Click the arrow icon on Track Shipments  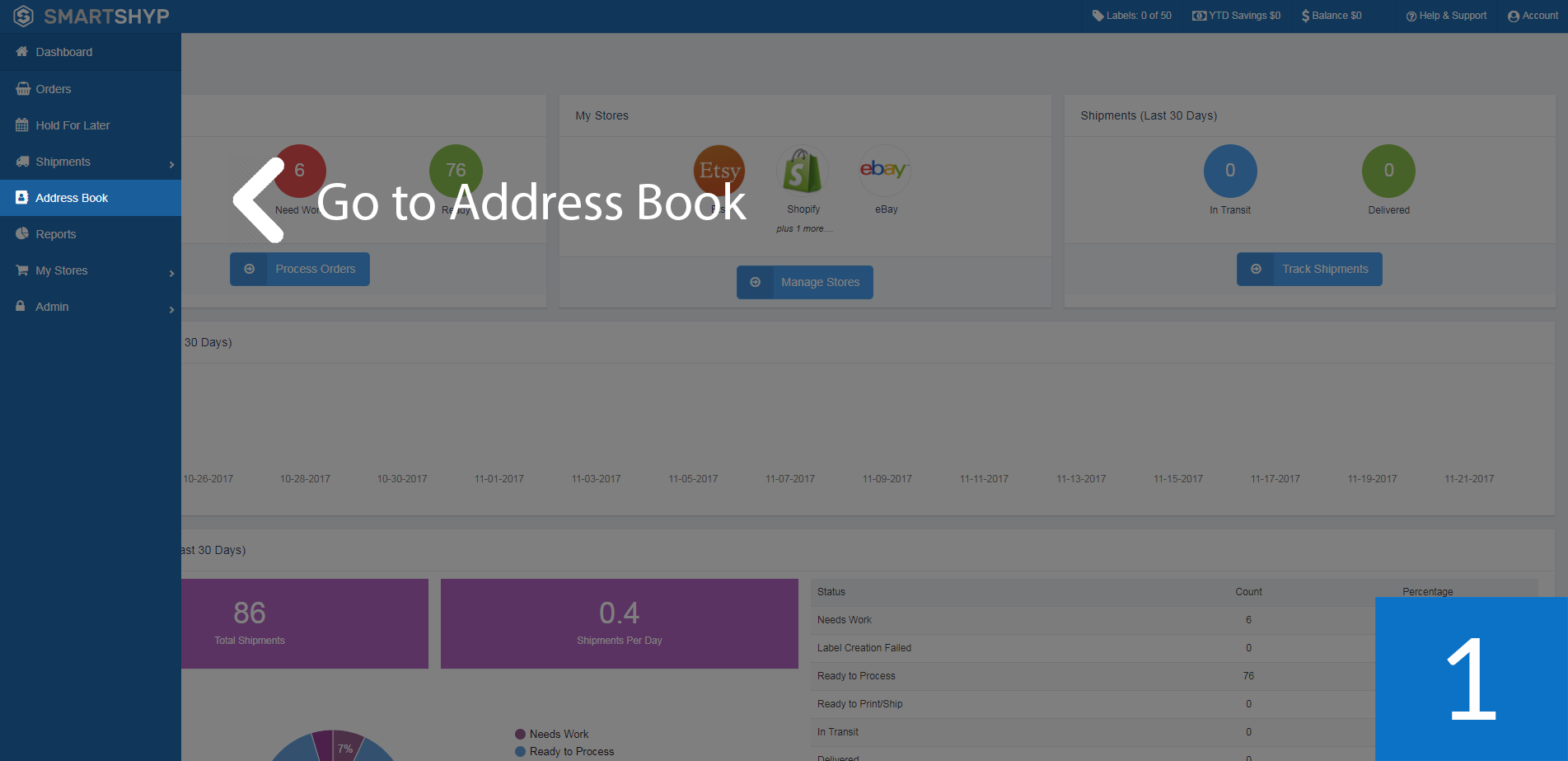1256,269
